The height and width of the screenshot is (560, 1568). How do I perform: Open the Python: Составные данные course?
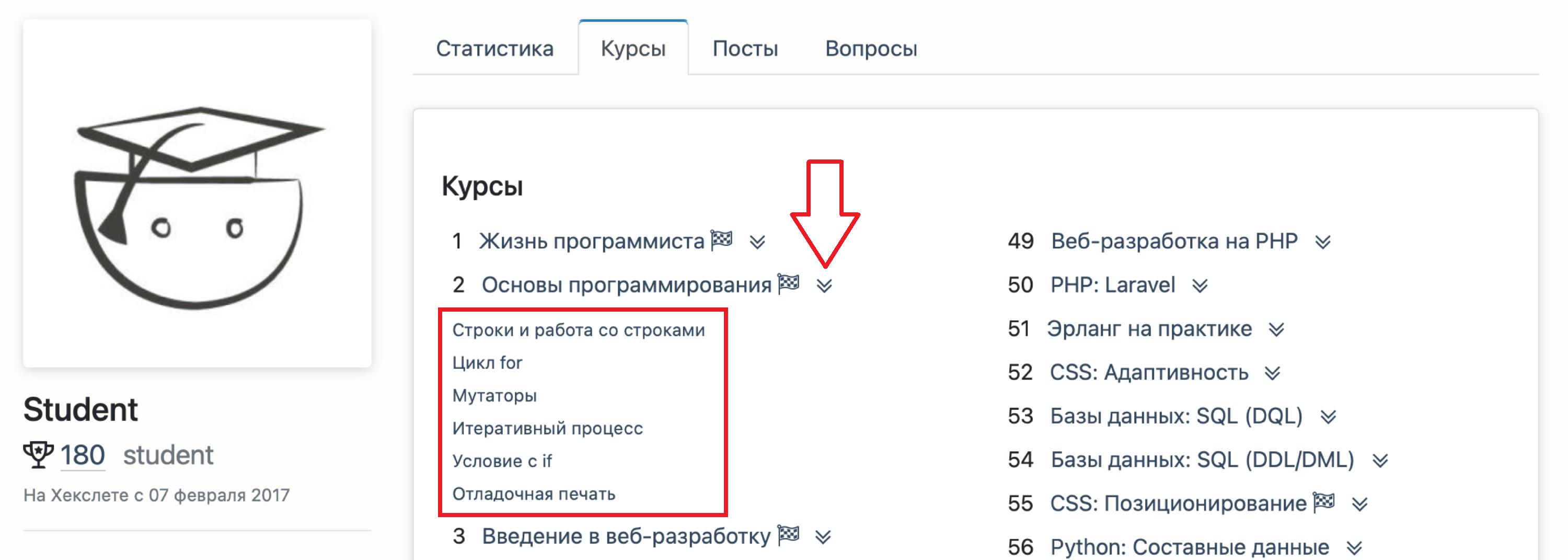[x=1190, y=546]
